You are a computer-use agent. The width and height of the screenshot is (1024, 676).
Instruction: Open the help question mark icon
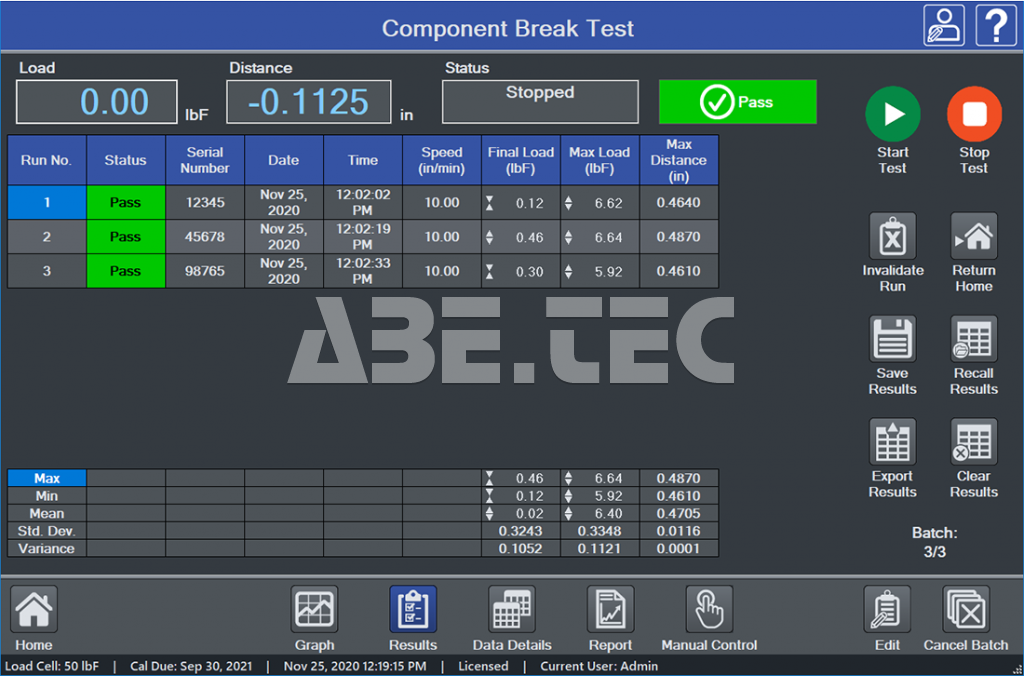[x=995, y=26]
